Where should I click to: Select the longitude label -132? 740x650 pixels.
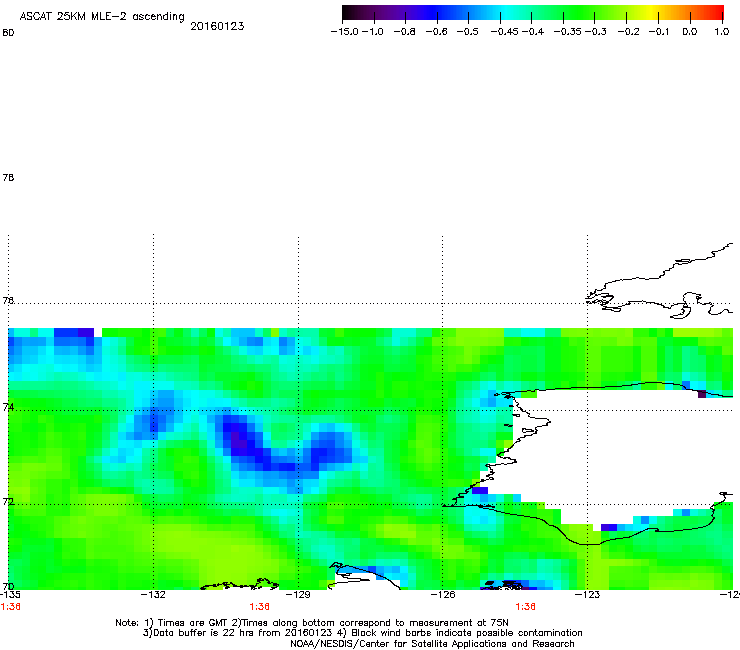pyautogui.click(x=153, y=595)
